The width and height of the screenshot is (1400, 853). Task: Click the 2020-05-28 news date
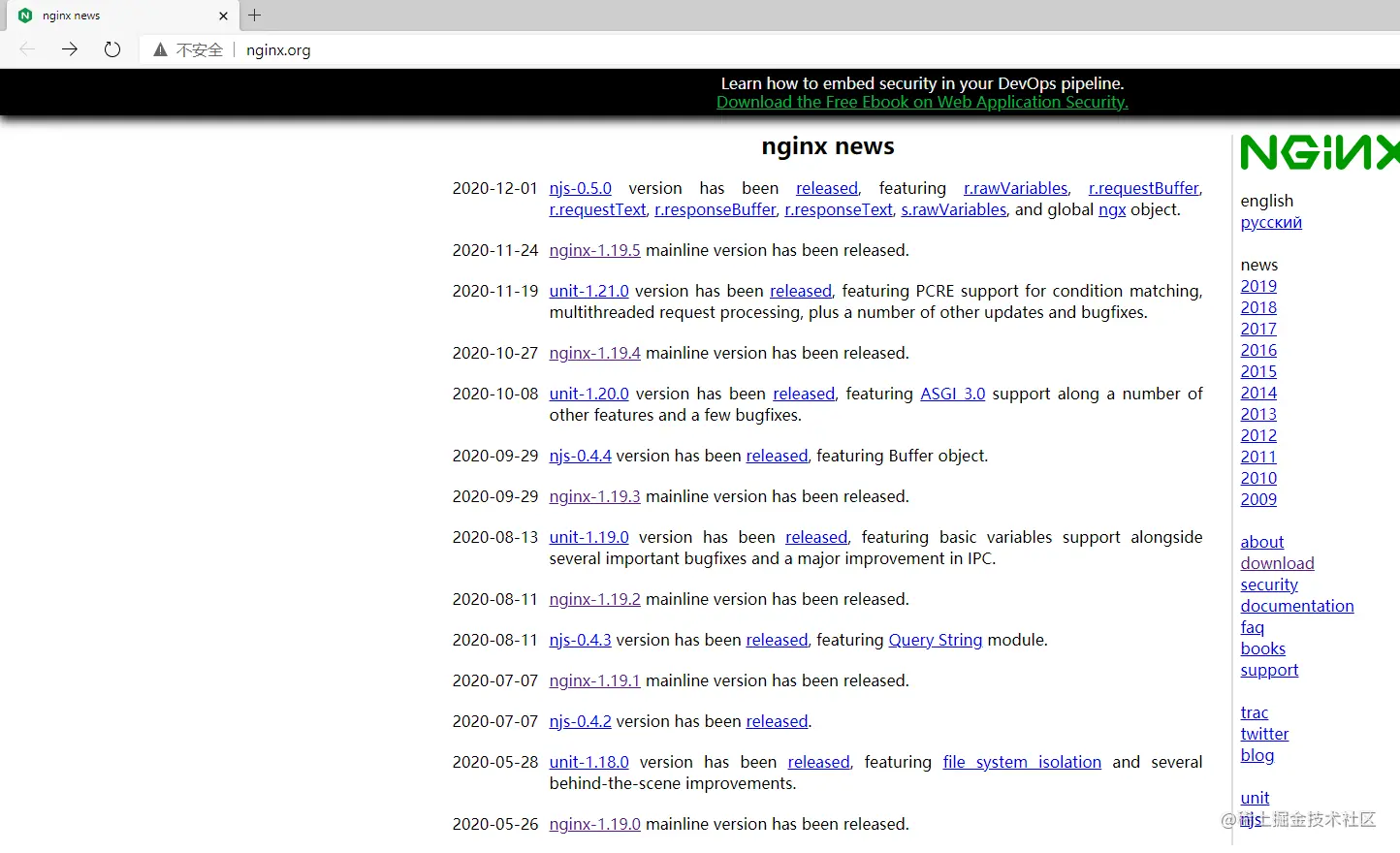click(x=494, y=763)
